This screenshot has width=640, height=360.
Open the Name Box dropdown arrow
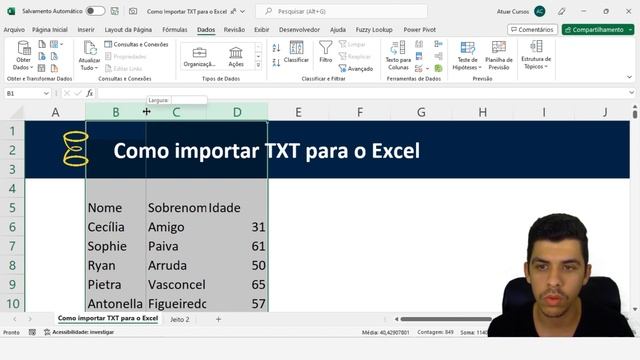(46, 93)
